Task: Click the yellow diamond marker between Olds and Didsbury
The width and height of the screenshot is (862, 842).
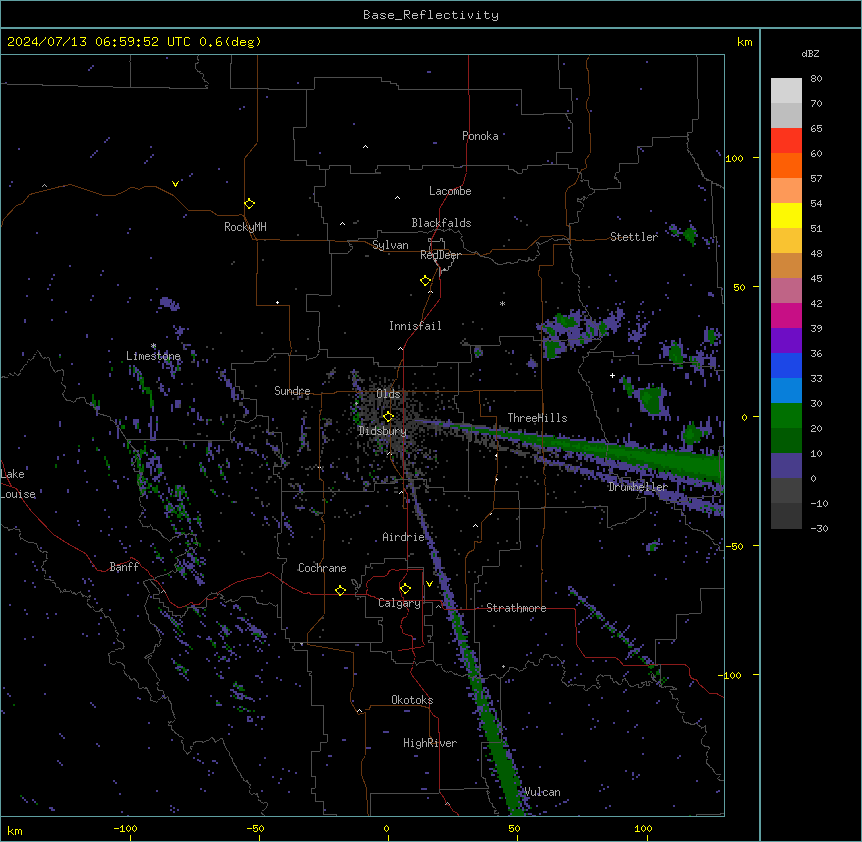Action: click(389, 416)
